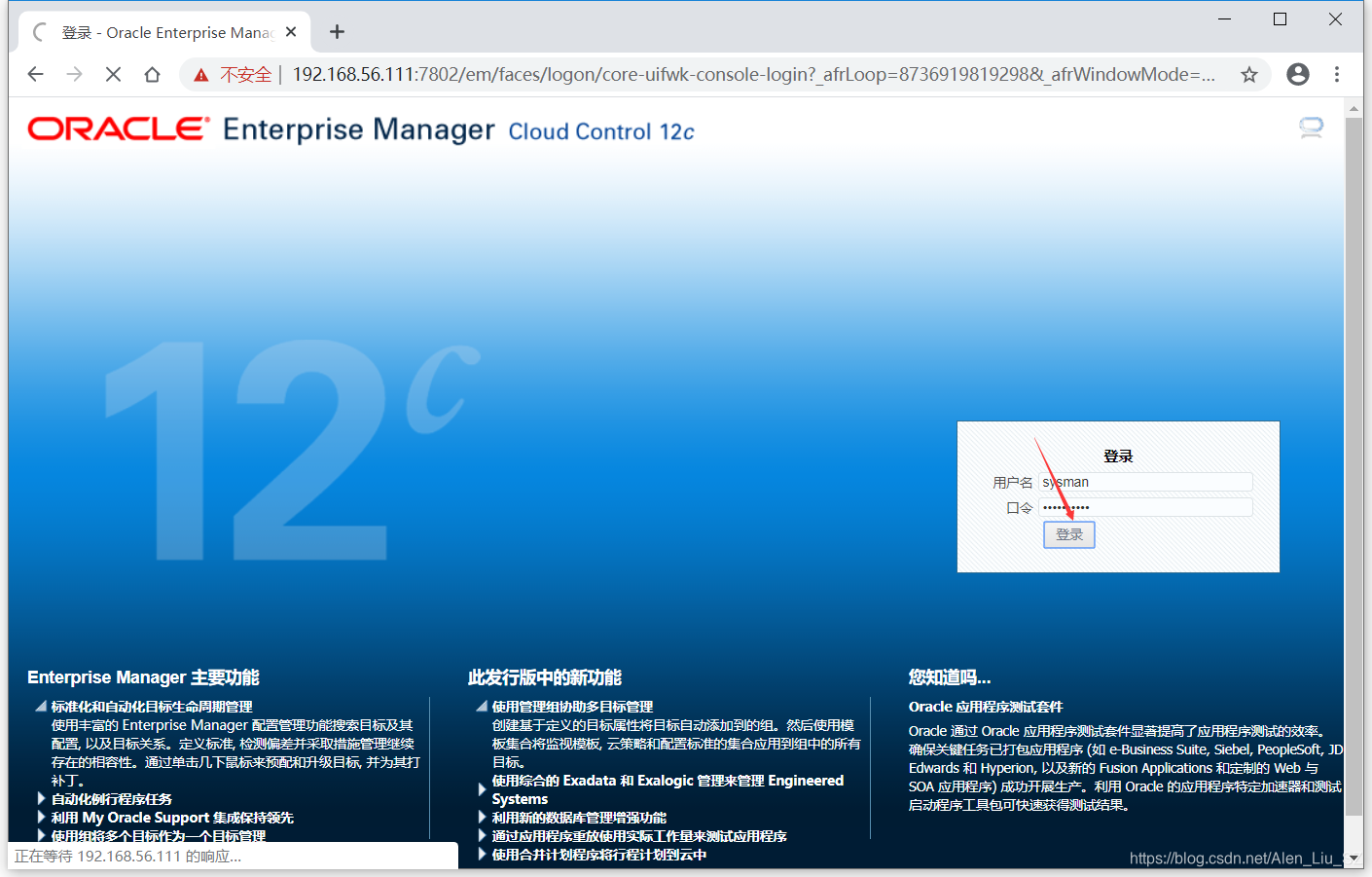The width and height of the screenshot is (1372, 877).
Task: Collapse 标准化和自动化目标生命周期管理 section
Action: 41,707
